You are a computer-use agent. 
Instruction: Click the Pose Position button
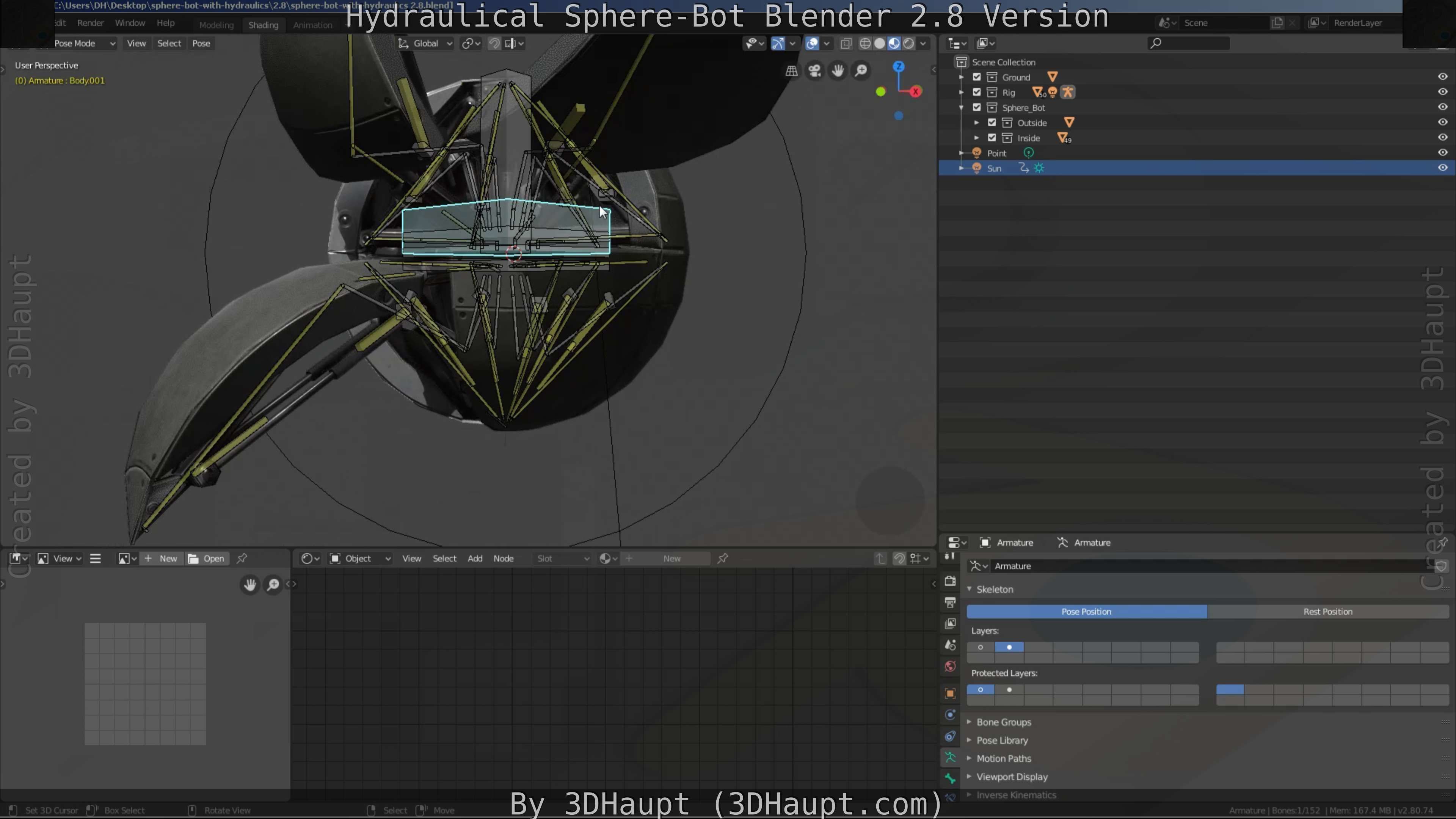1086,612
